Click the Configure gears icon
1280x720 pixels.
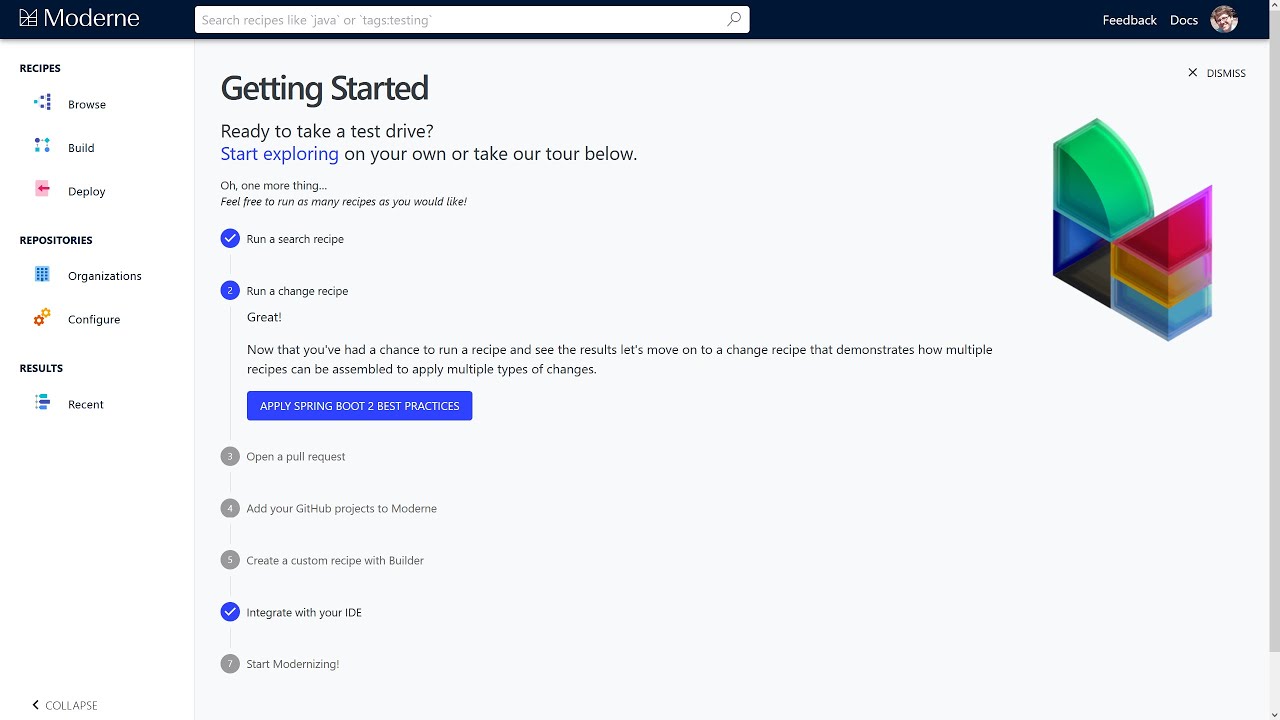tap(42, 318)
